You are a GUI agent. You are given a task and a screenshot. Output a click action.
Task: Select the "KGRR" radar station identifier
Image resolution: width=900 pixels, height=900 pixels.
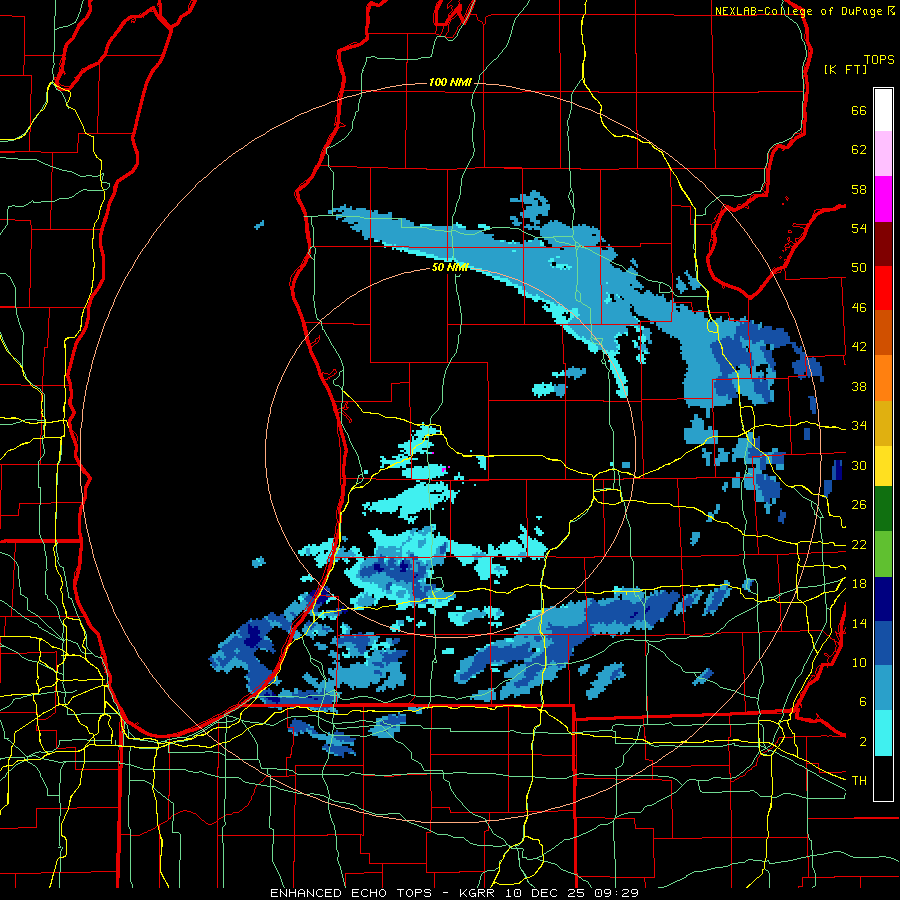(x=478, y=893)
